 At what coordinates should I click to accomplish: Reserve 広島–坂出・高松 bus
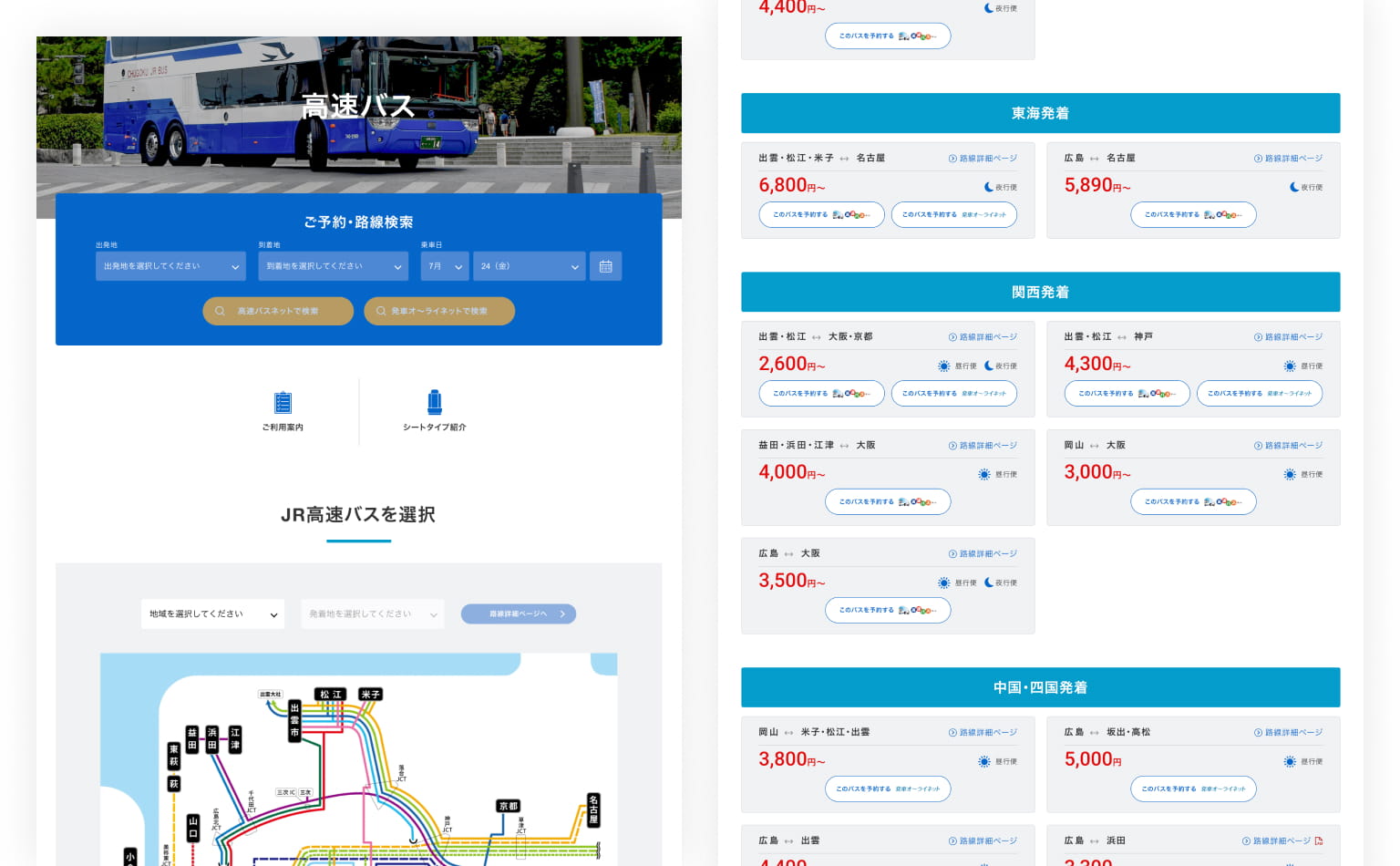point(1193,789)
